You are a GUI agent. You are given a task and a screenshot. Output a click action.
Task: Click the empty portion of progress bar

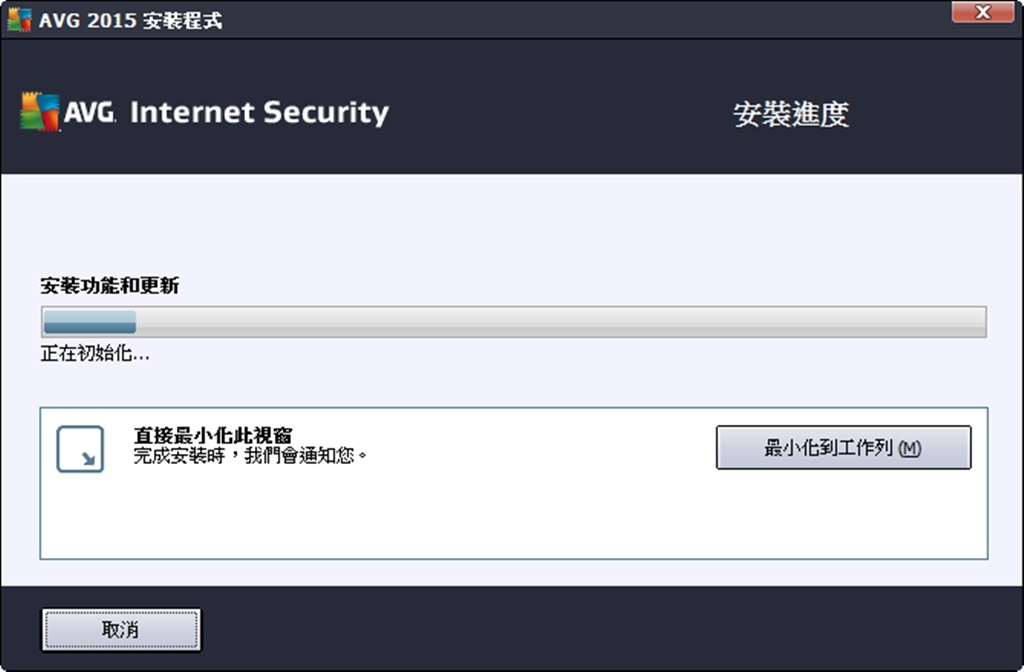pyautogui.click(x=560, y=322)
